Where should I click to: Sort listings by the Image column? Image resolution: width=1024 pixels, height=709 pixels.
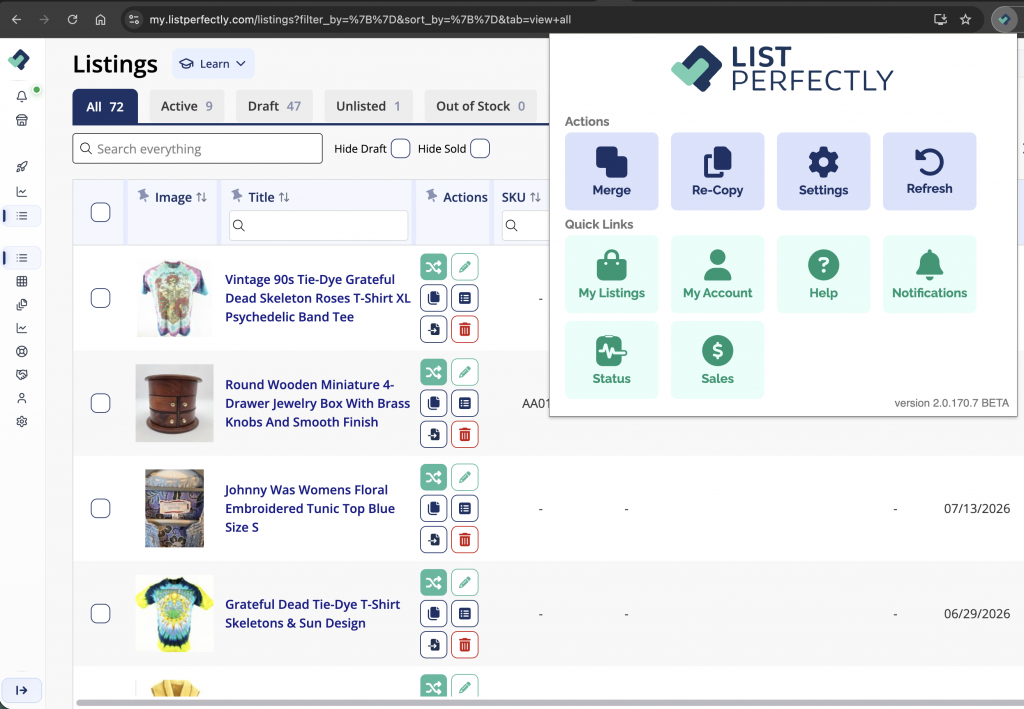tap(201, 197)
